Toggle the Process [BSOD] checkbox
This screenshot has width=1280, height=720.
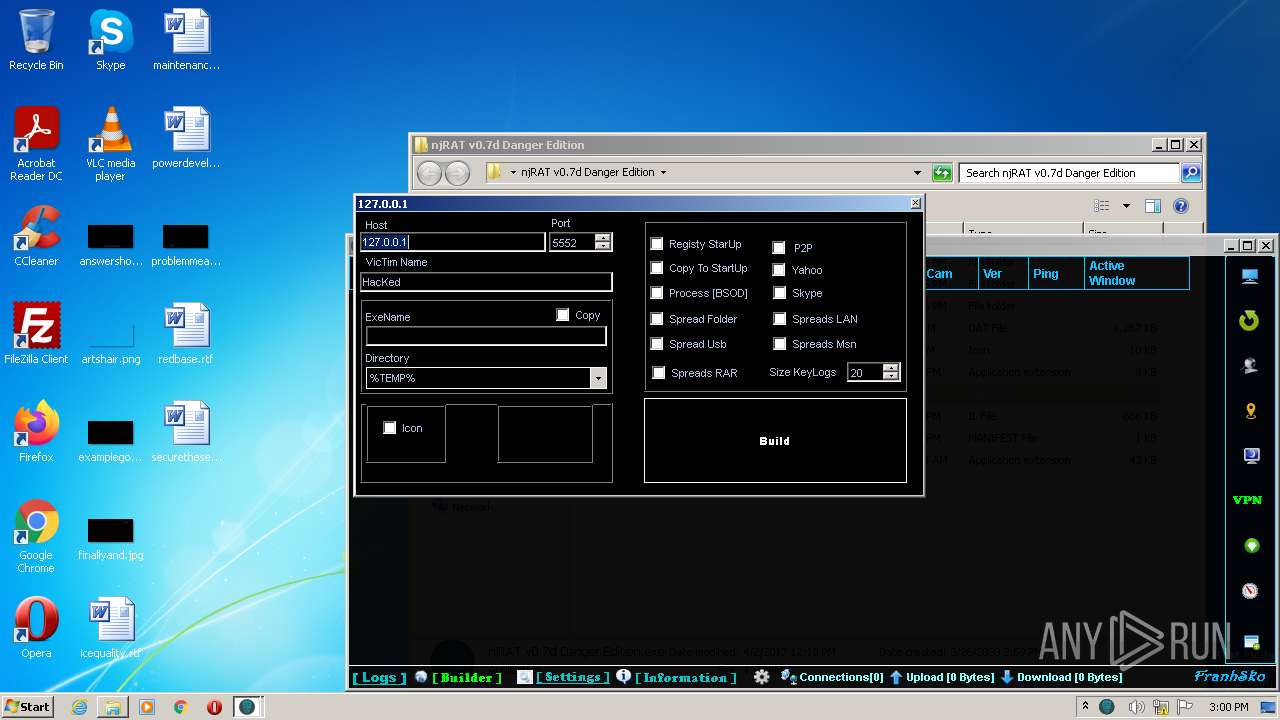coord(657,293)
